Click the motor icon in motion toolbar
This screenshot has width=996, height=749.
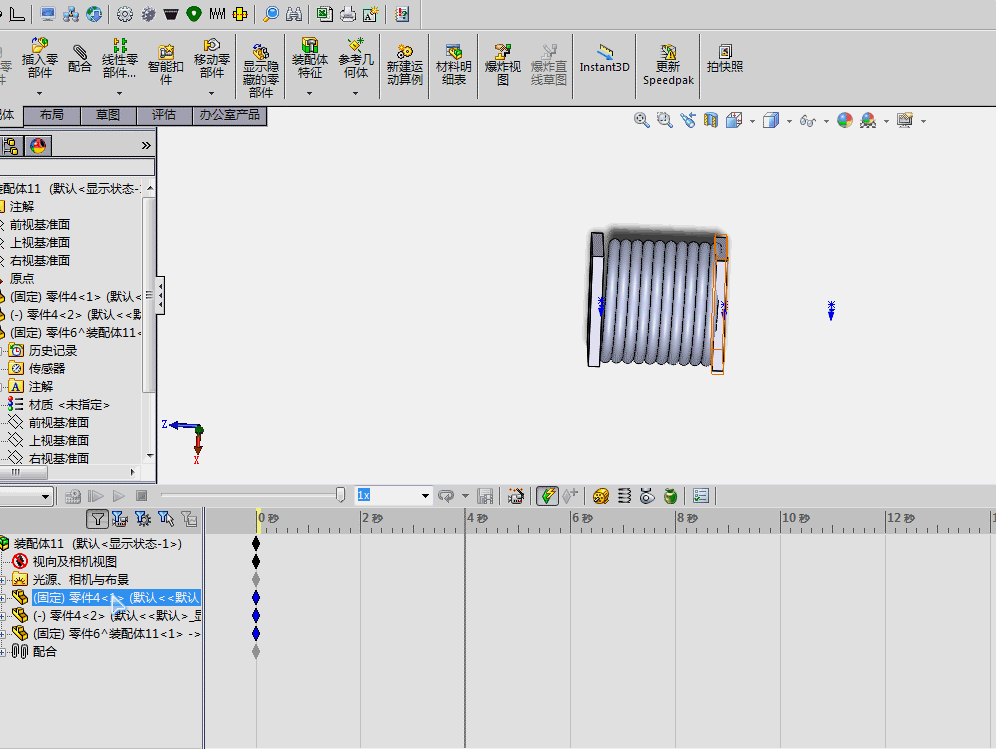[x=601, y=496]
